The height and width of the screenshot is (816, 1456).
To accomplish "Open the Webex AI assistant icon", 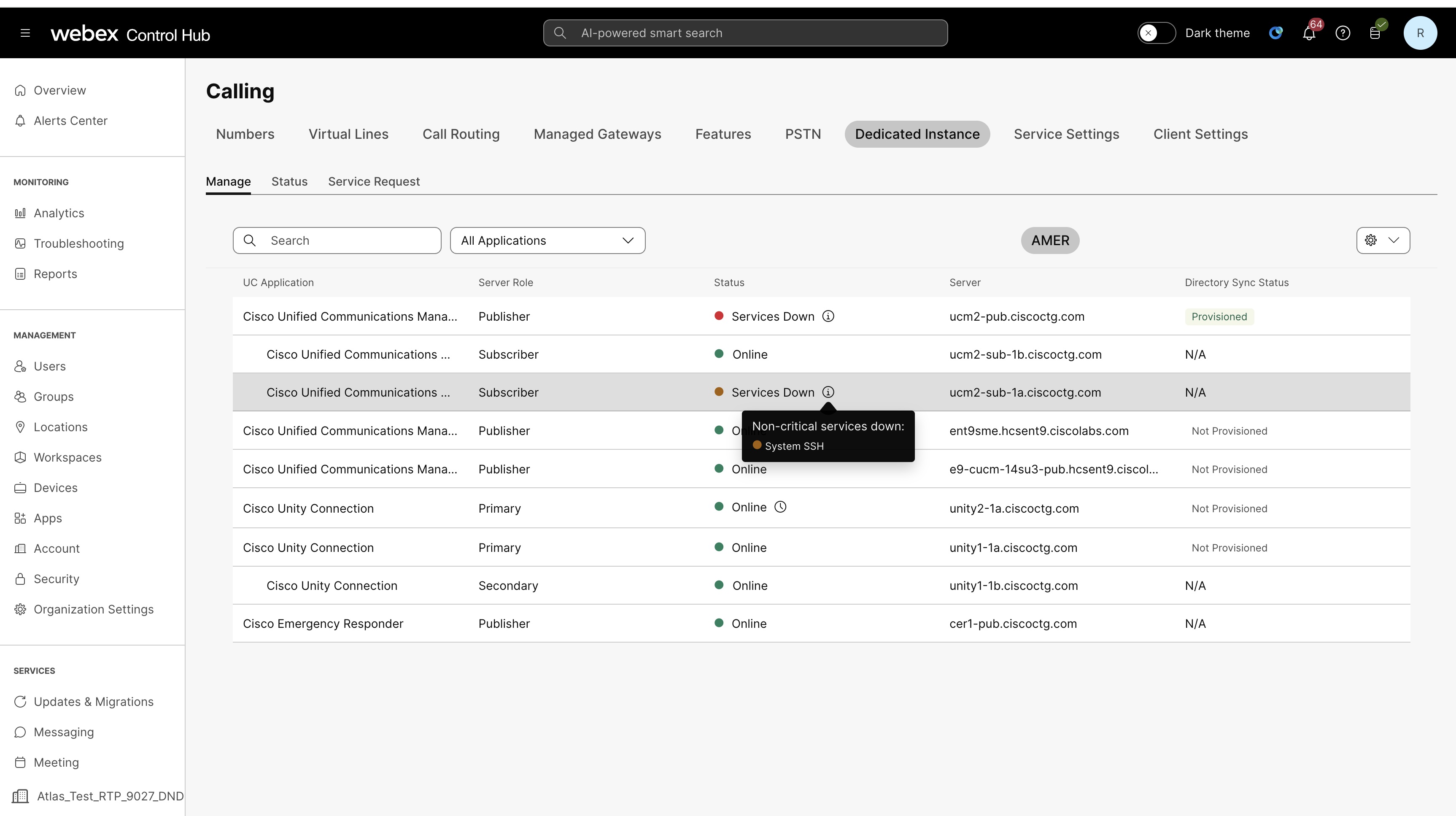I will [1276, 33].
